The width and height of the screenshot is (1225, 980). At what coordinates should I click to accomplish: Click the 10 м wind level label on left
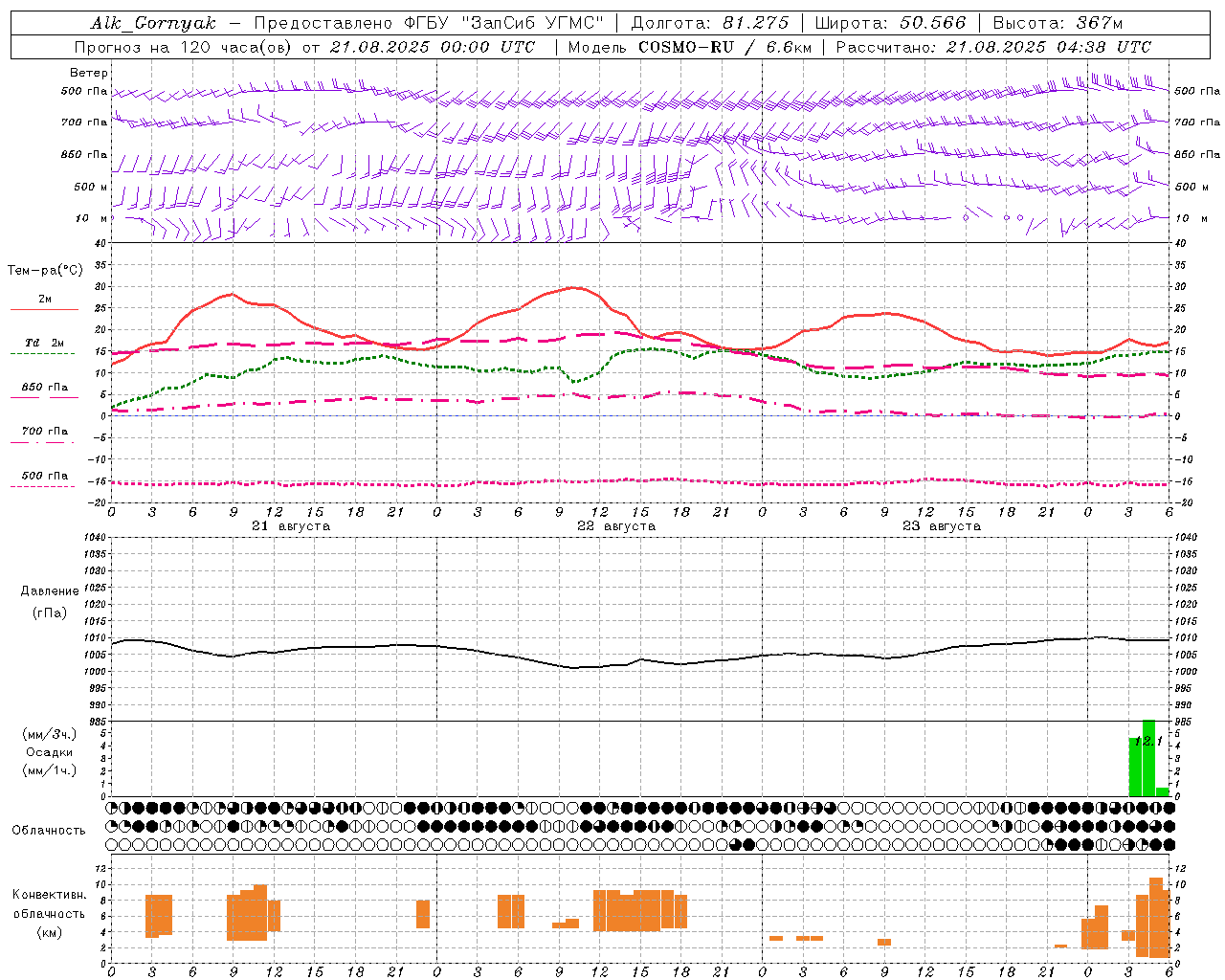tap(92, 218)
